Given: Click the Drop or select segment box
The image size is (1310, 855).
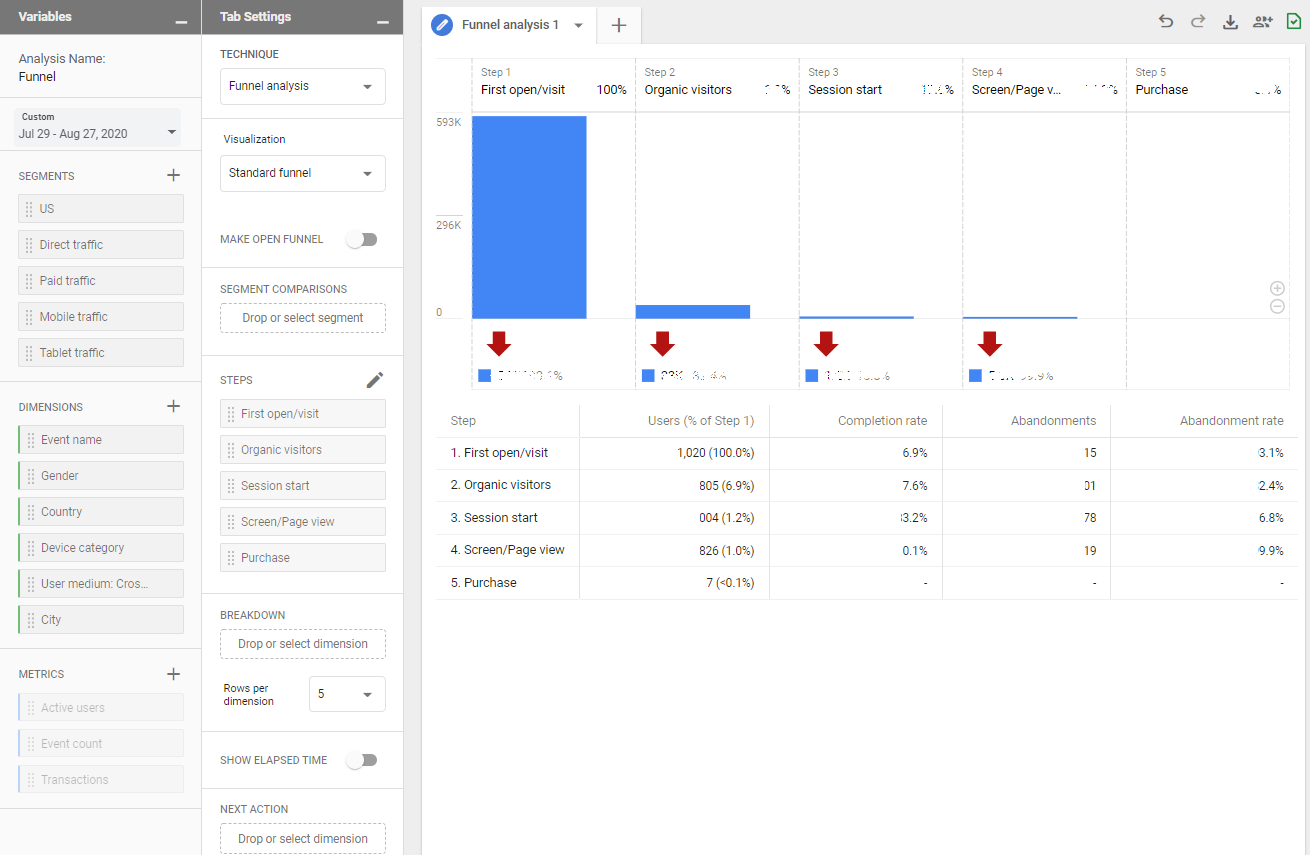Looking at the screenshot, I should tap(302, 318).
